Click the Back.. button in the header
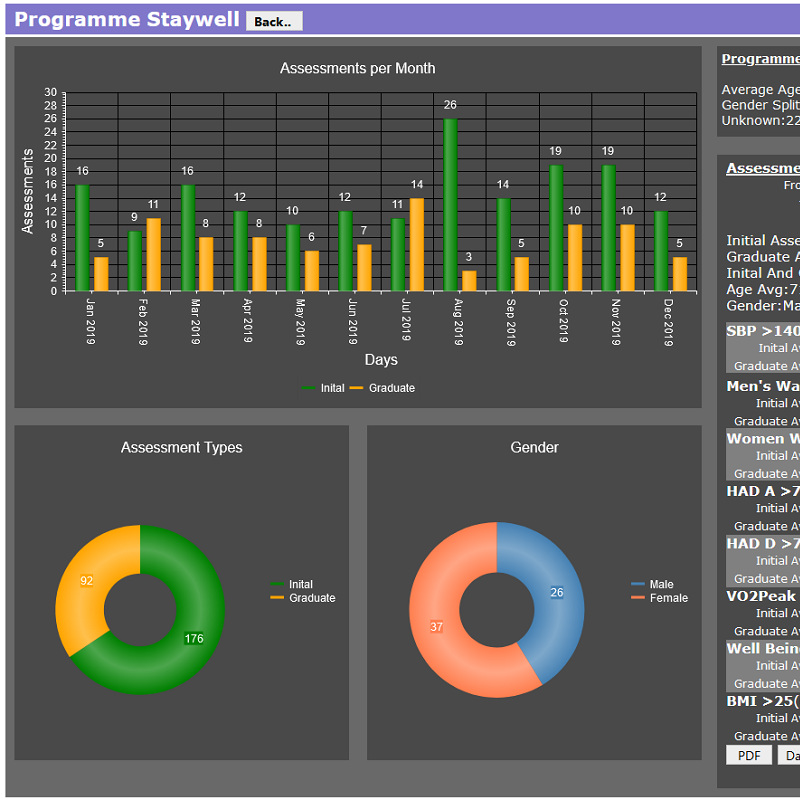 click(273, 21)
